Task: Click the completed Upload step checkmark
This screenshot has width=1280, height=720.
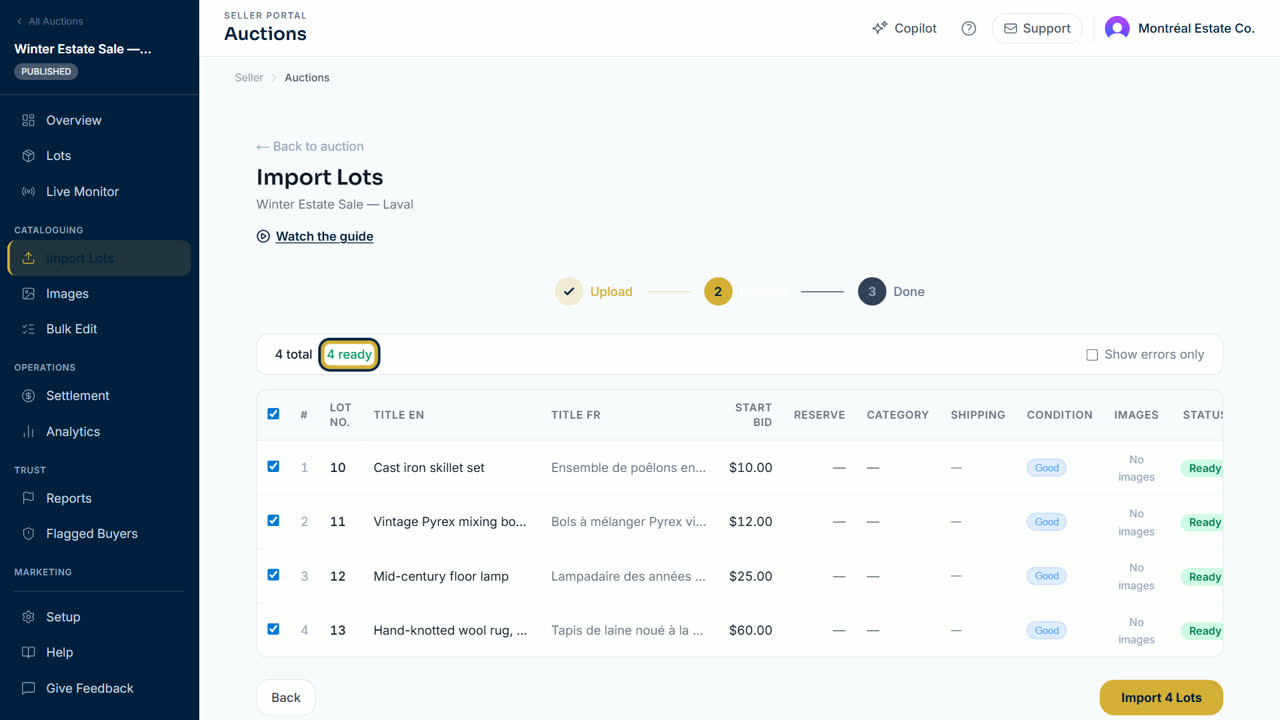Action: coord(569,292)
